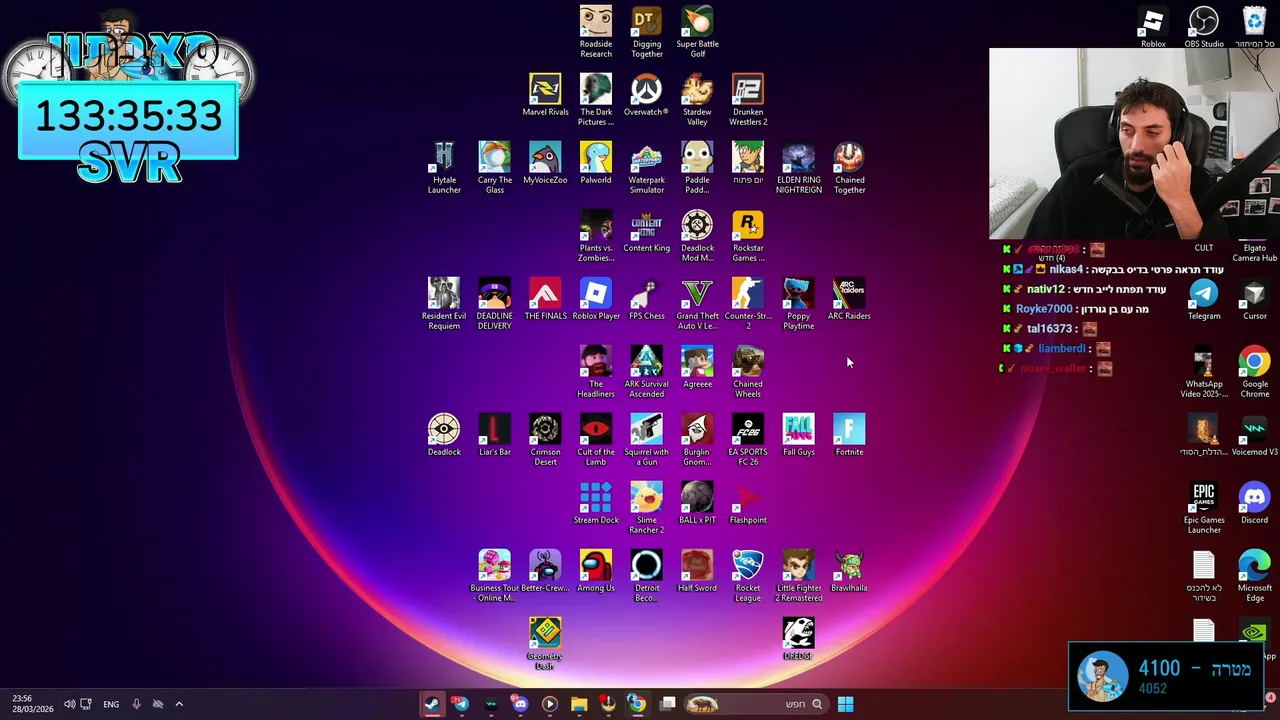
Task: Open Resident Evil Requiem shortcut
Action: point(444,303)
